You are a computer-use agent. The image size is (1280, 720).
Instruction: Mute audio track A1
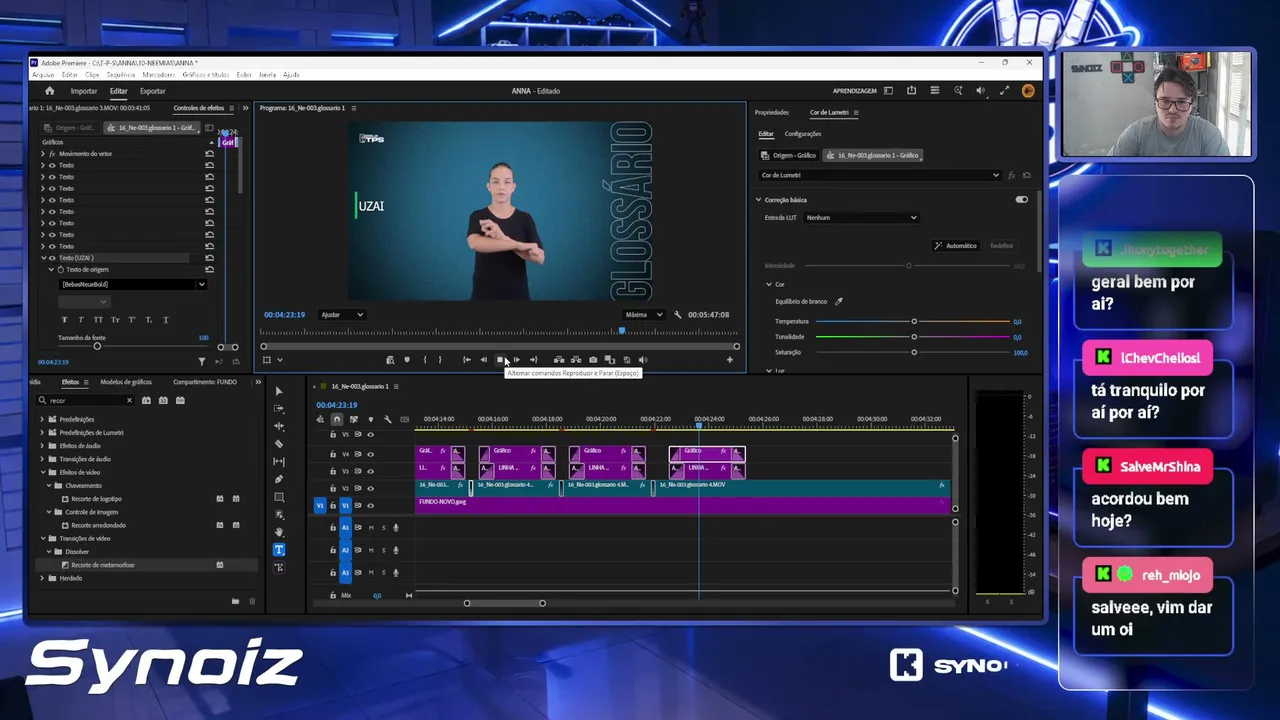tap(371, 528)
